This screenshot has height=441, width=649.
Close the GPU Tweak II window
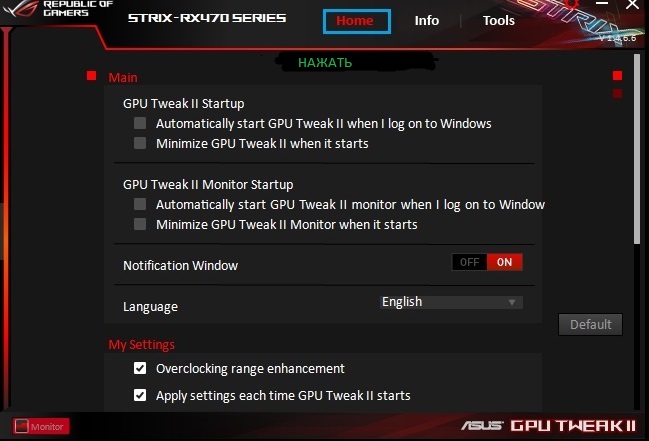coord(632,5)
